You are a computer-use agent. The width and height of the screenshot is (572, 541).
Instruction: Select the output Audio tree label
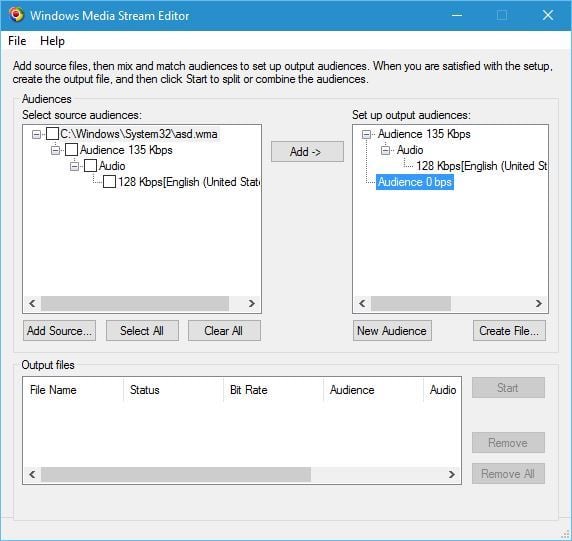click(x=410, y=150)
